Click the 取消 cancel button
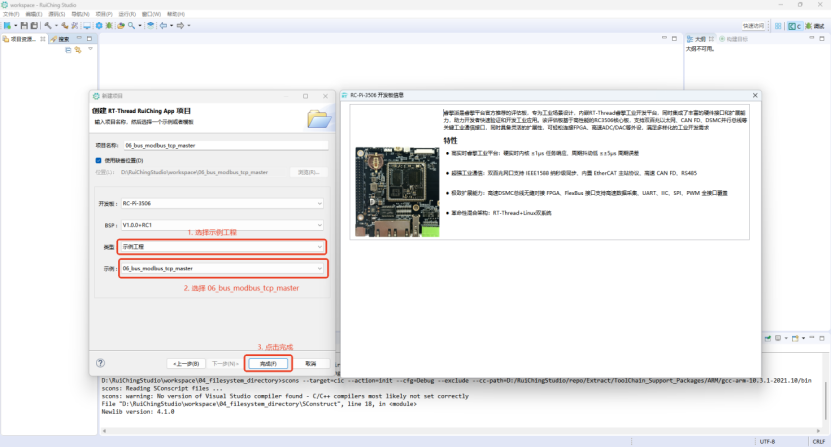 coord(311,363)
